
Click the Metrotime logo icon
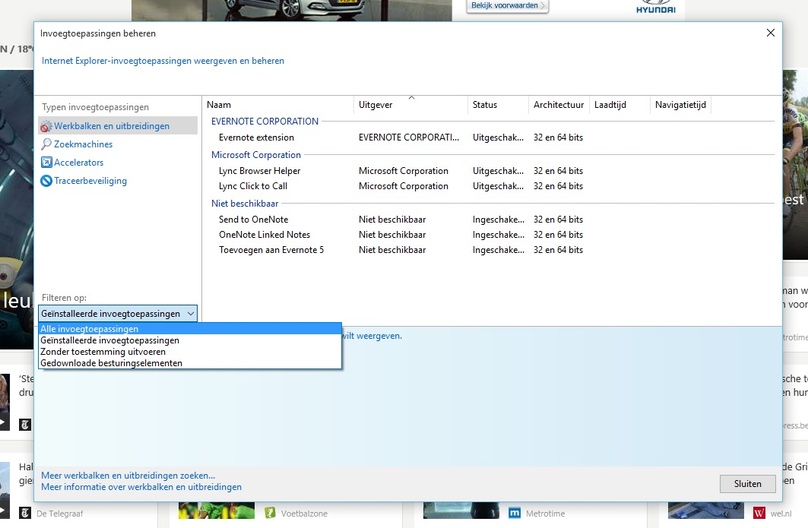point(514,513)
